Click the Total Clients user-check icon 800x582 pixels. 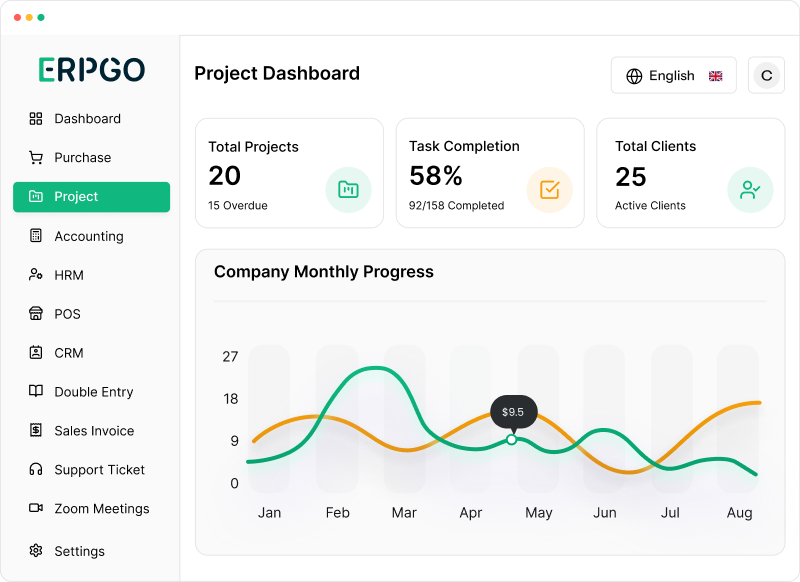click(750, 190)
